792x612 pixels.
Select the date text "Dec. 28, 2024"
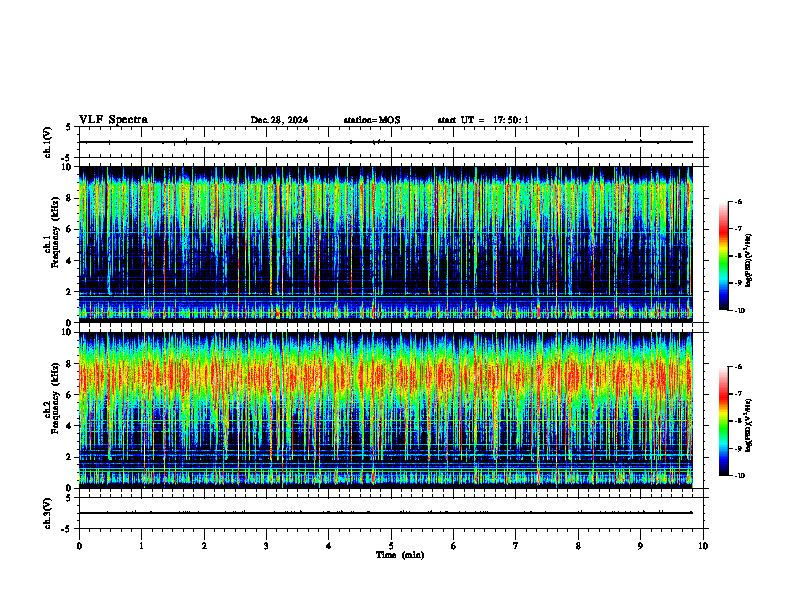[x=279, y=120]
